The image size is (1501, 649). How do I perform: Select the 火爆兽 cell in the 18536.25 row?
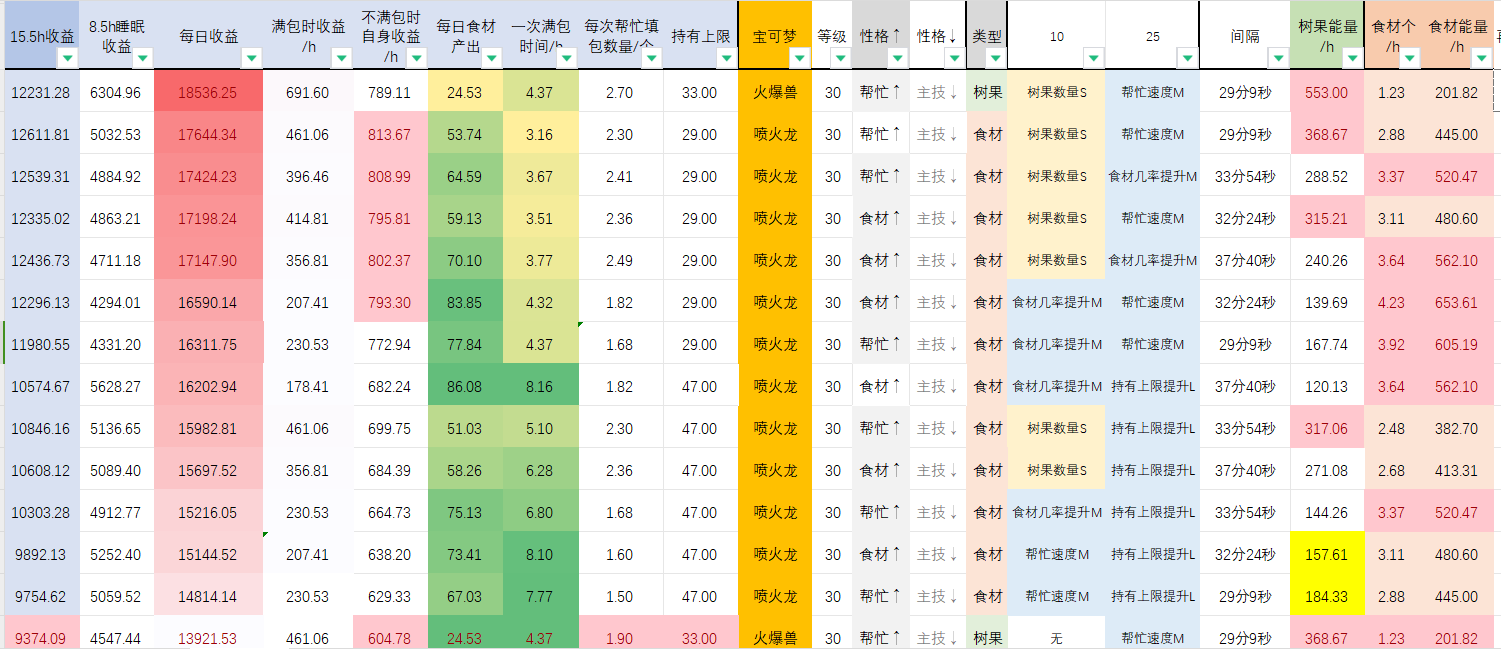point(775,92)
